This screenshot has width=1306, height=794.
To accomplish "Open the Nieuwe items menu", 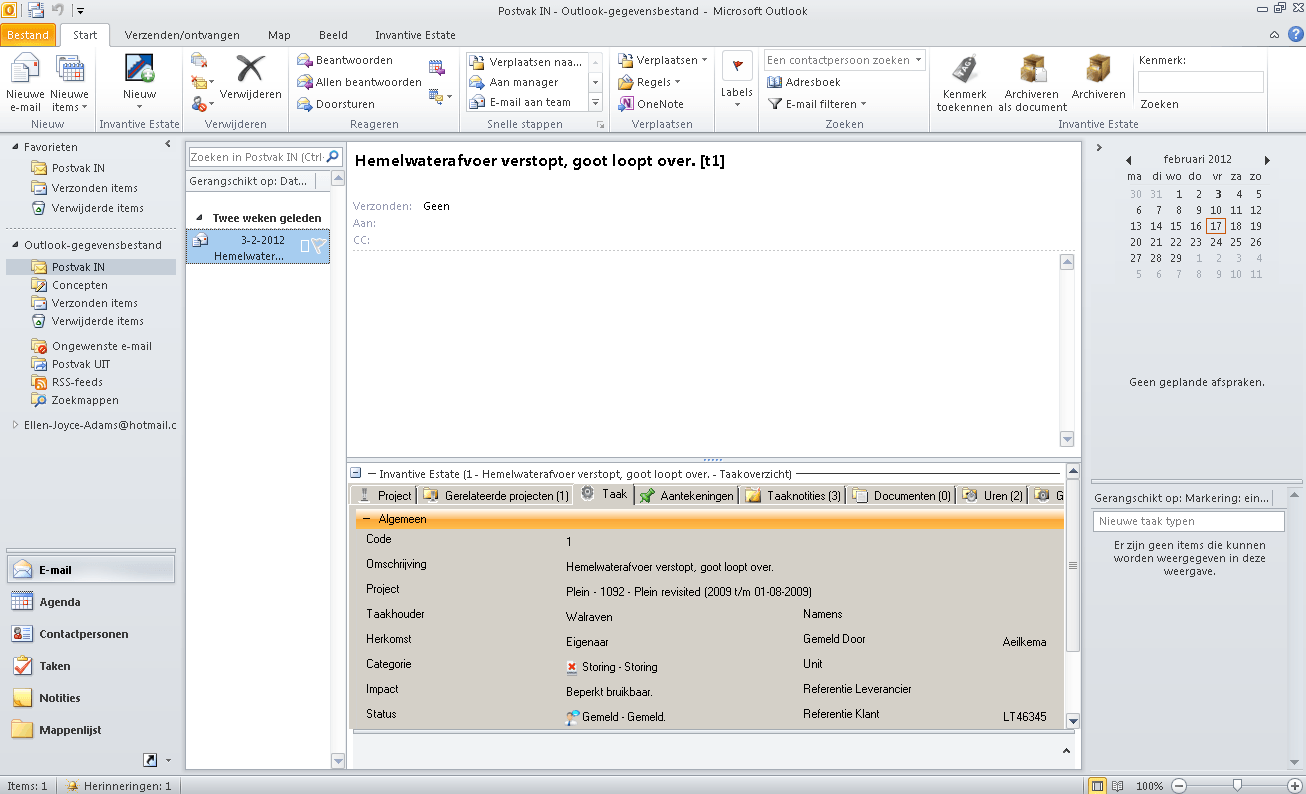I will (x=69, y=83).
